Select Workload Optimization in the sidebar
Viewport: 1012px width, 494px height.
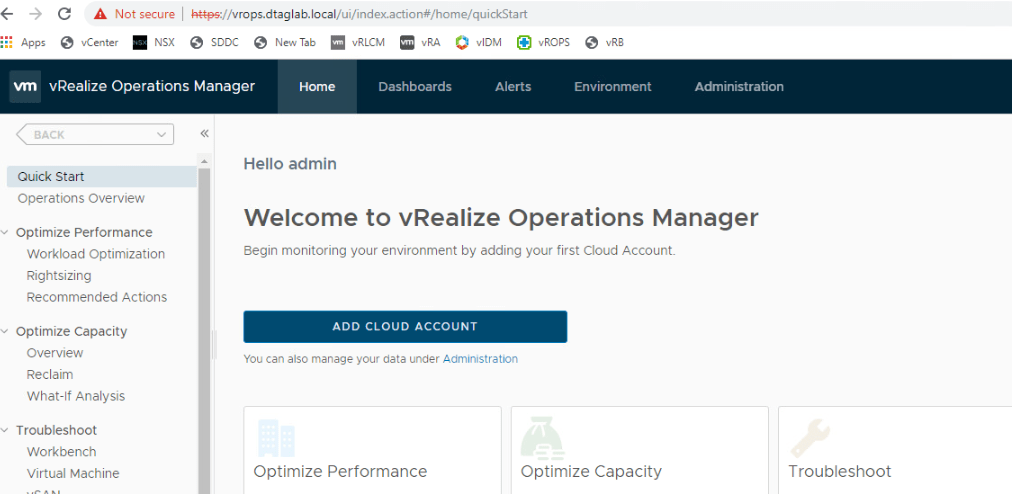tap(96, 254)
